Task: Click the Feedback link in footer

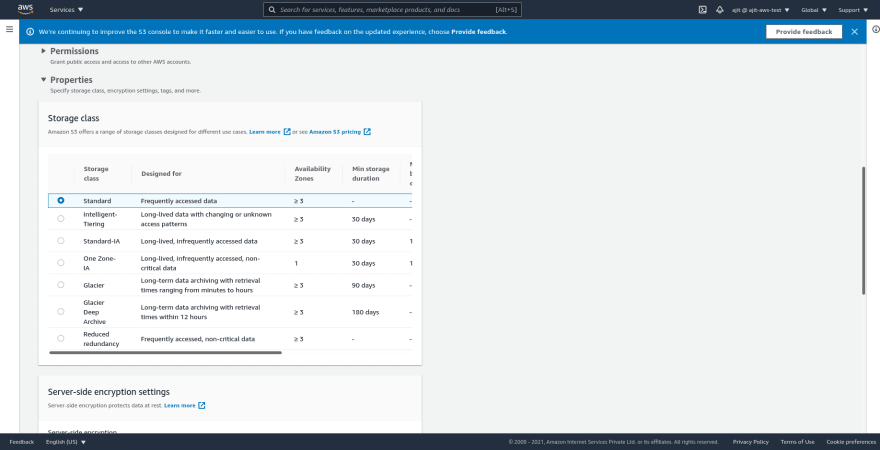Action: (21, 442)
